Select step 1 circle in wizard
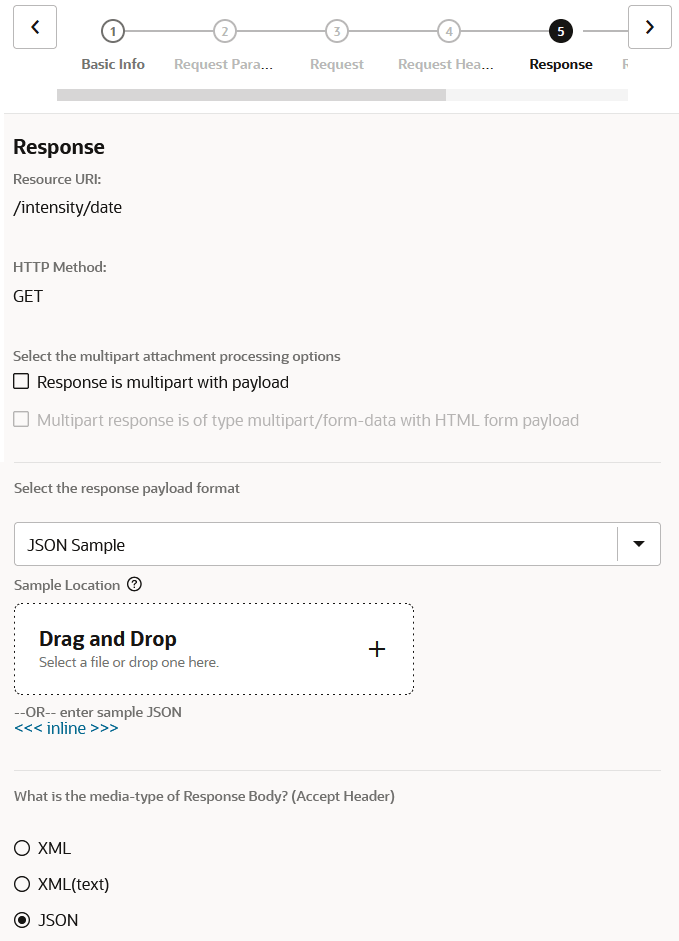This screenshot has height=941, width=679. click(x=113, y=31)
